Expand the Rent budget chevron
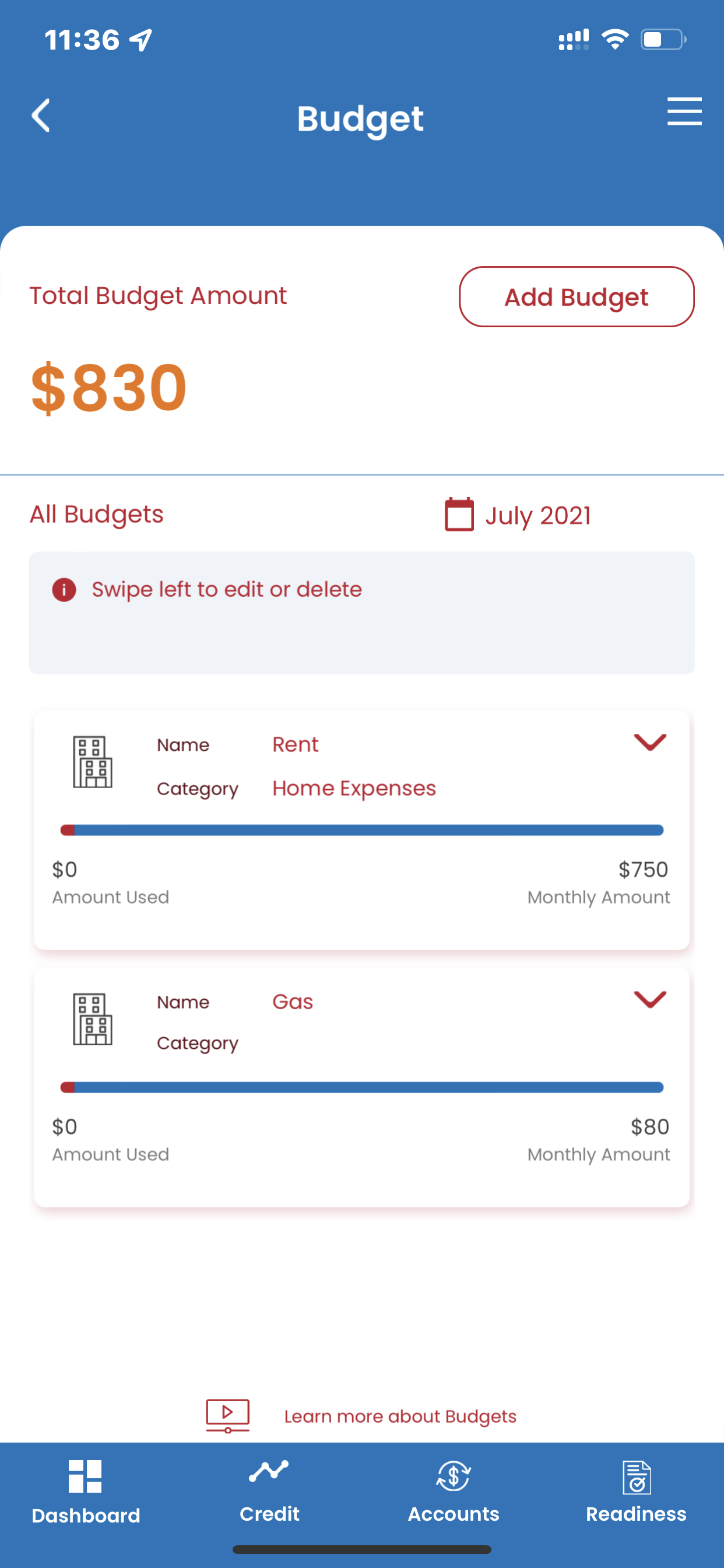 (651, 742)
